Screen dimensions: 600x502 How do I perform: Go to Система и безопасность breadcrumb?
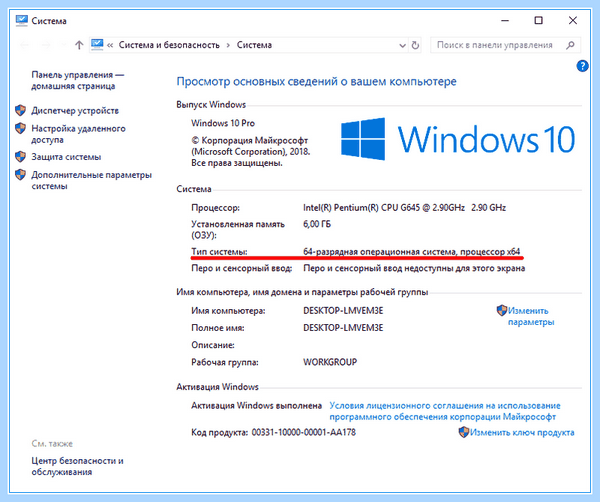coord(169,45)
